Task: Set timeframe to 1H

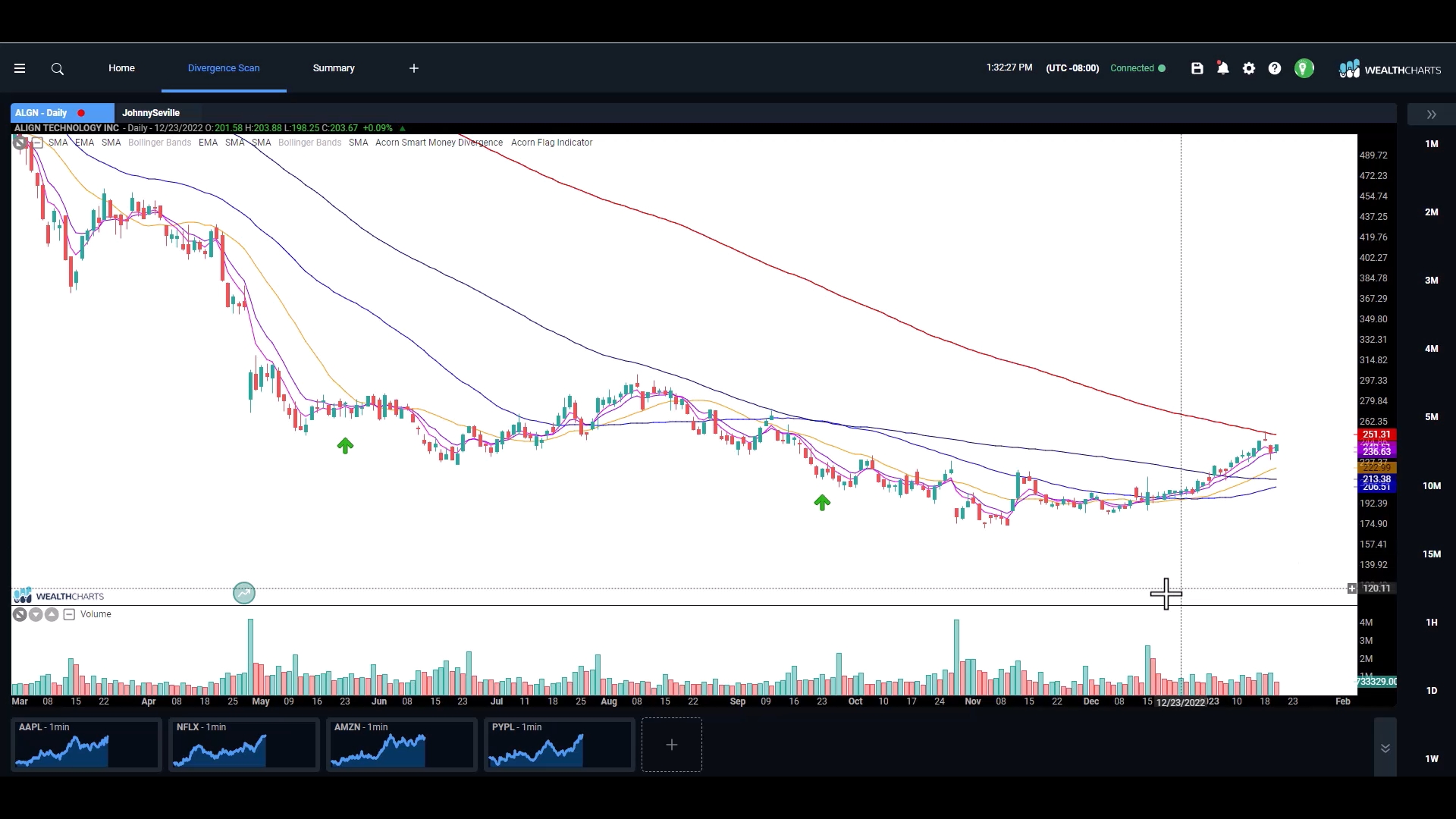Action: tap(1432, 623)
